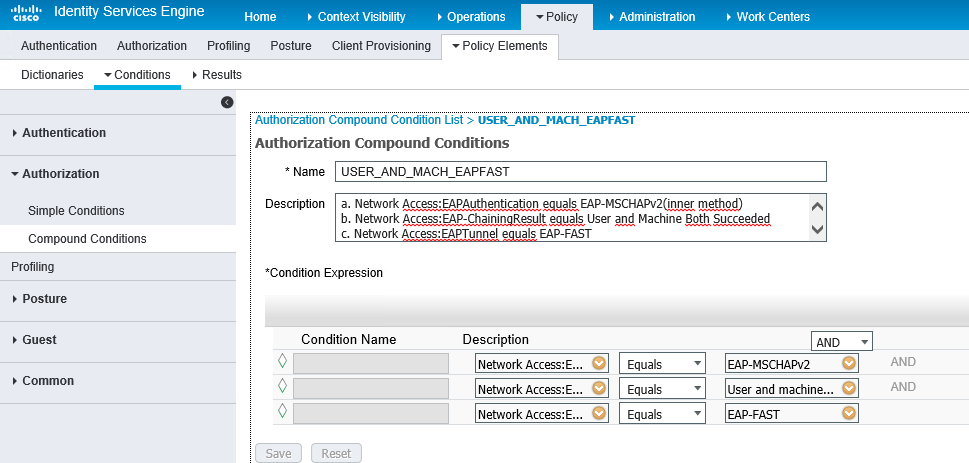Screen dimensions: 969x463
Task: Switch to the Authentication policy tab
Action: [59, 46]
